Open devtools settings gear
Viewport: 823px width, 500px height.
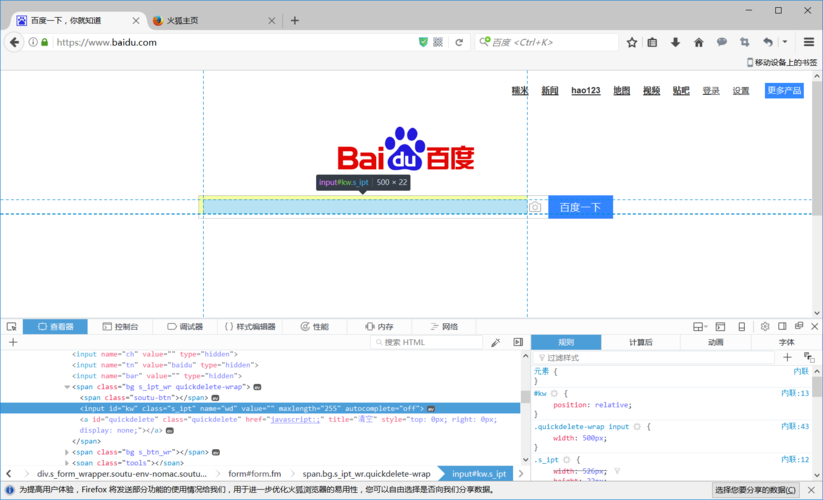[765, 326]
